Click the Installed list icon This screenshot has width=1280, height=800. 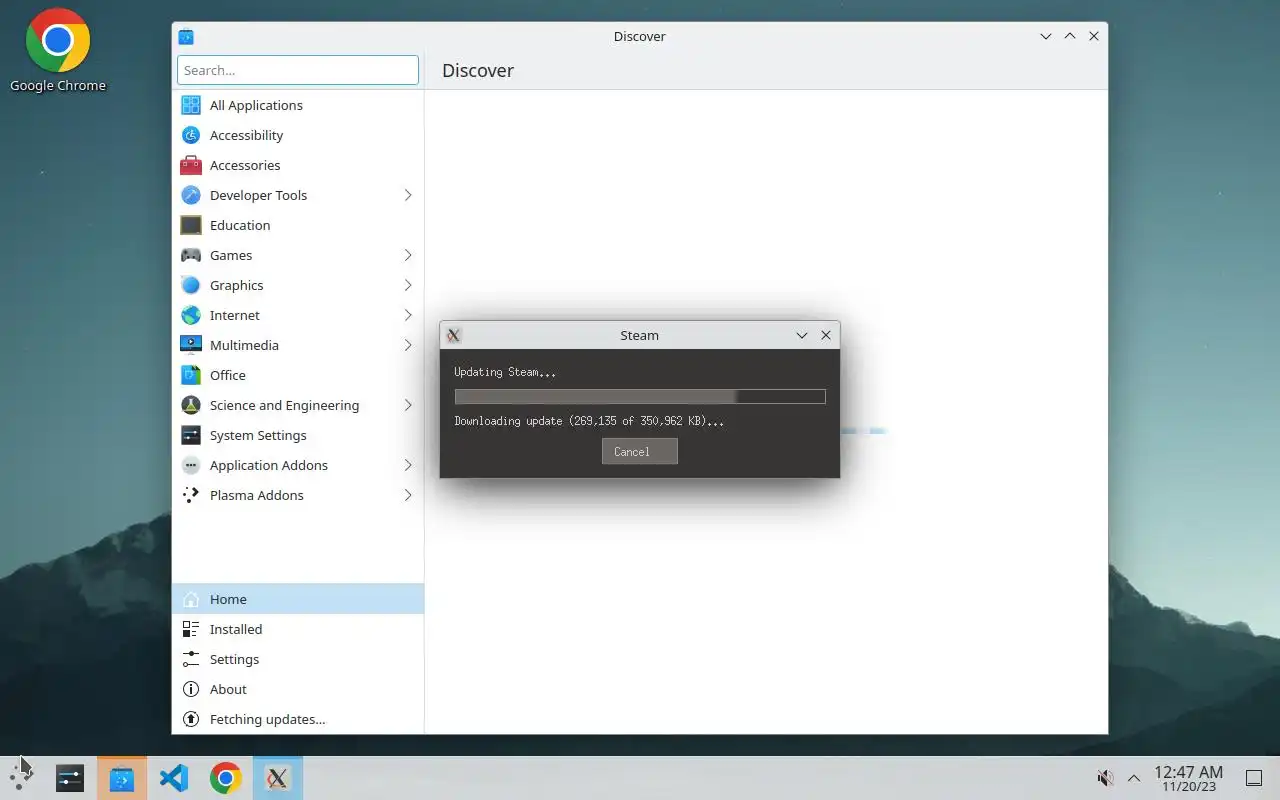coord(191,629)
